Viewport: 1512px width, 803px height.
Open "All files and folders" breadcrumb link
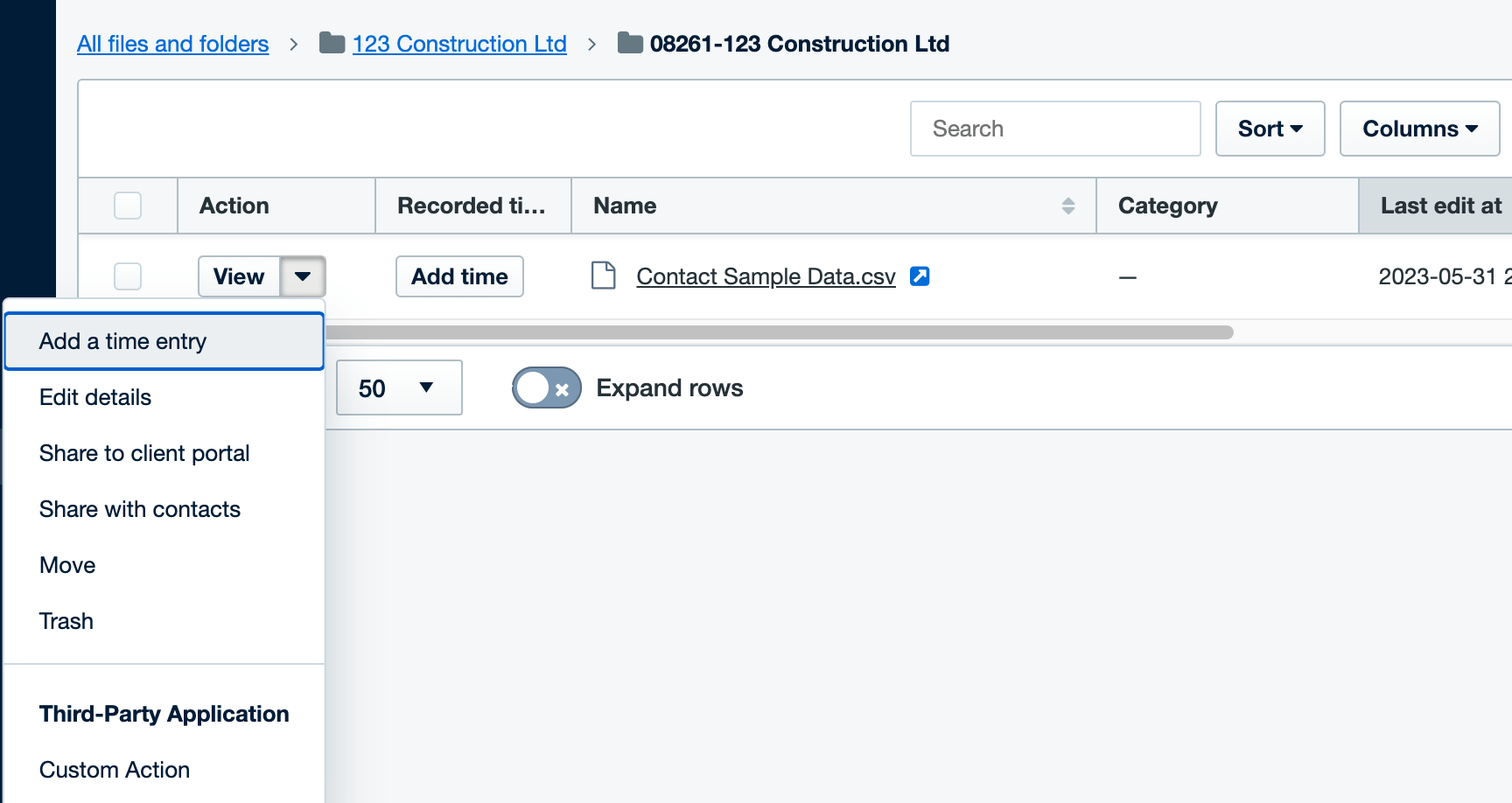click(172, 43)
